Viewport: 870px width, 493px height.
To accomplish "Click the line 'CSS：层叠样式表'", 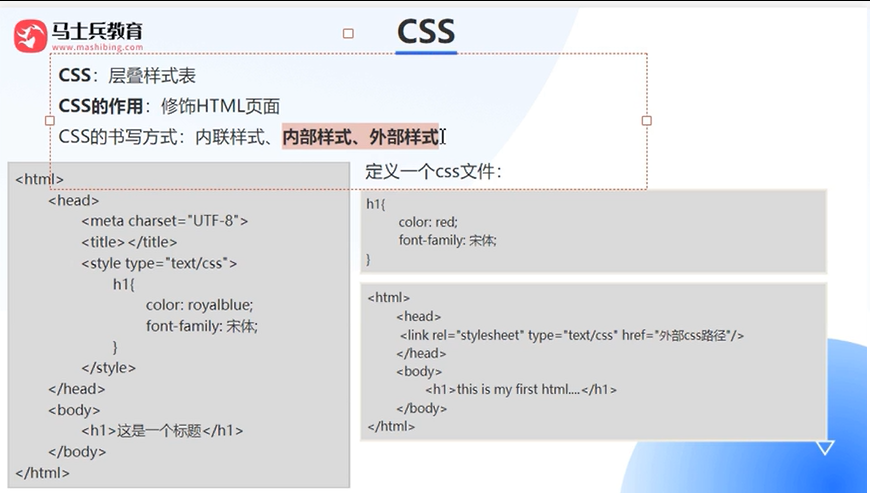I will click(x=127, y=75).
